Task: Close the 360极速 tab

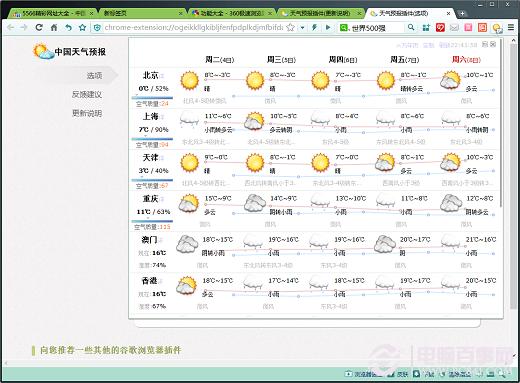Action: click(x=270, y=13)
